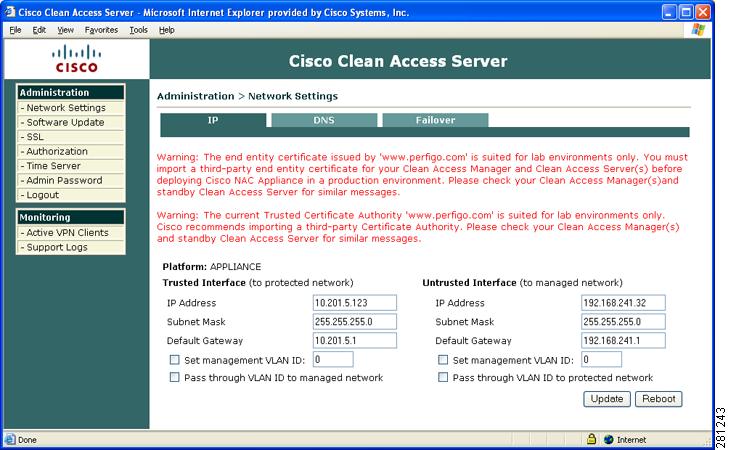The image size is (729, 450).
Task: Switch to the DNS tab
Action: pos(324,120)
